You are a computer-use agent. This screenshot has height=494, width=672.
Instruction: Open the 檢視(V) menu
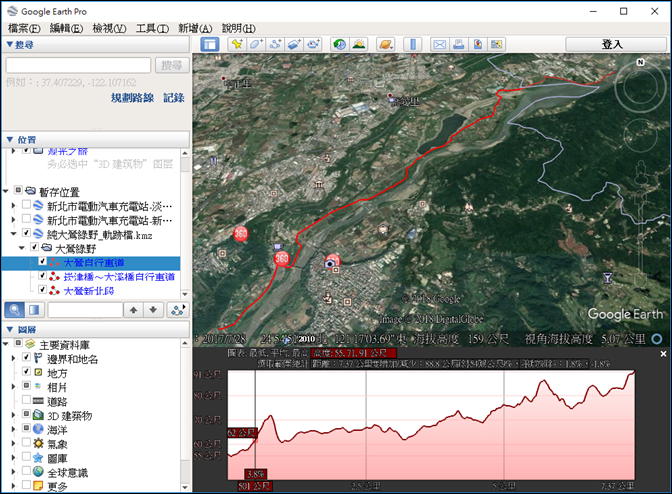[x=109, y=29]
